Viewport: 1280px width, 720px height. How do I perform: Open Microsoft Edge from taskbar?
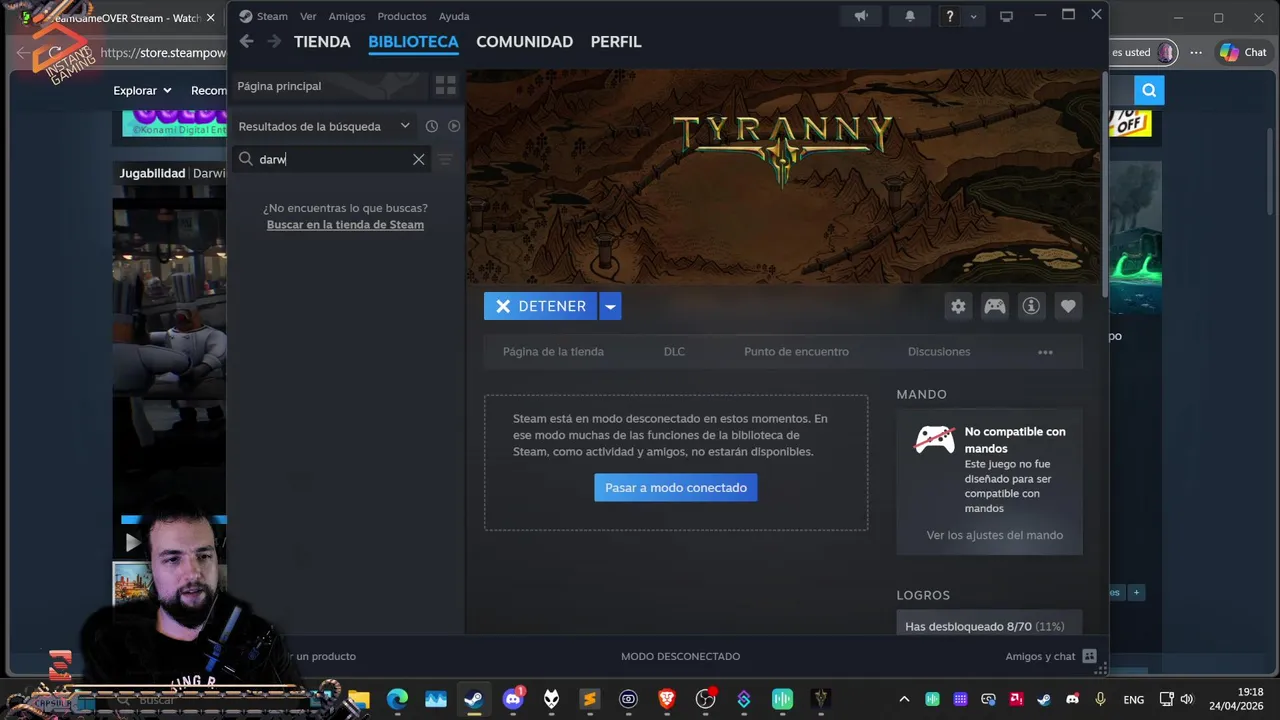point(397,699)
